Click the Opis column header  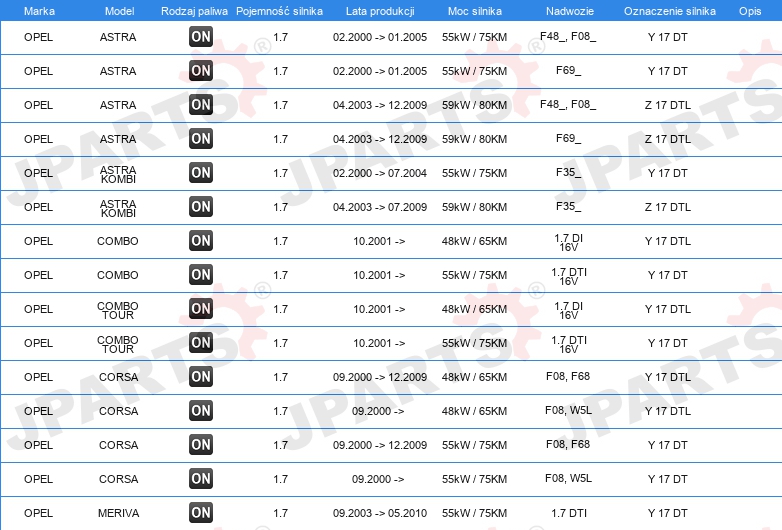tap(750, 11)
